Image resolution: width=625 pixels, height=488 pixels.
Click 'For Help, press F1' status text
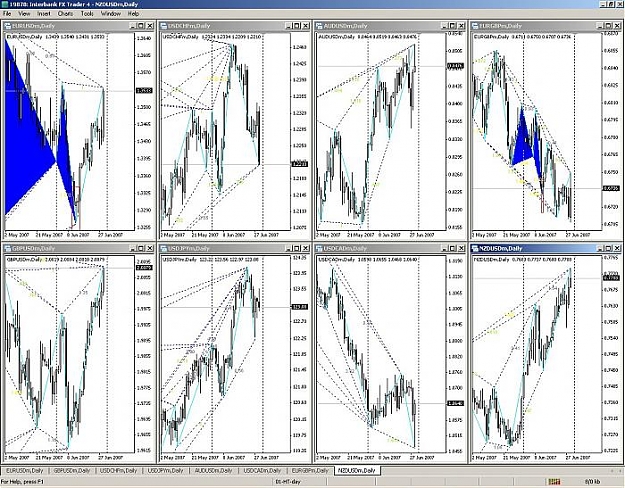click(22, 482)
